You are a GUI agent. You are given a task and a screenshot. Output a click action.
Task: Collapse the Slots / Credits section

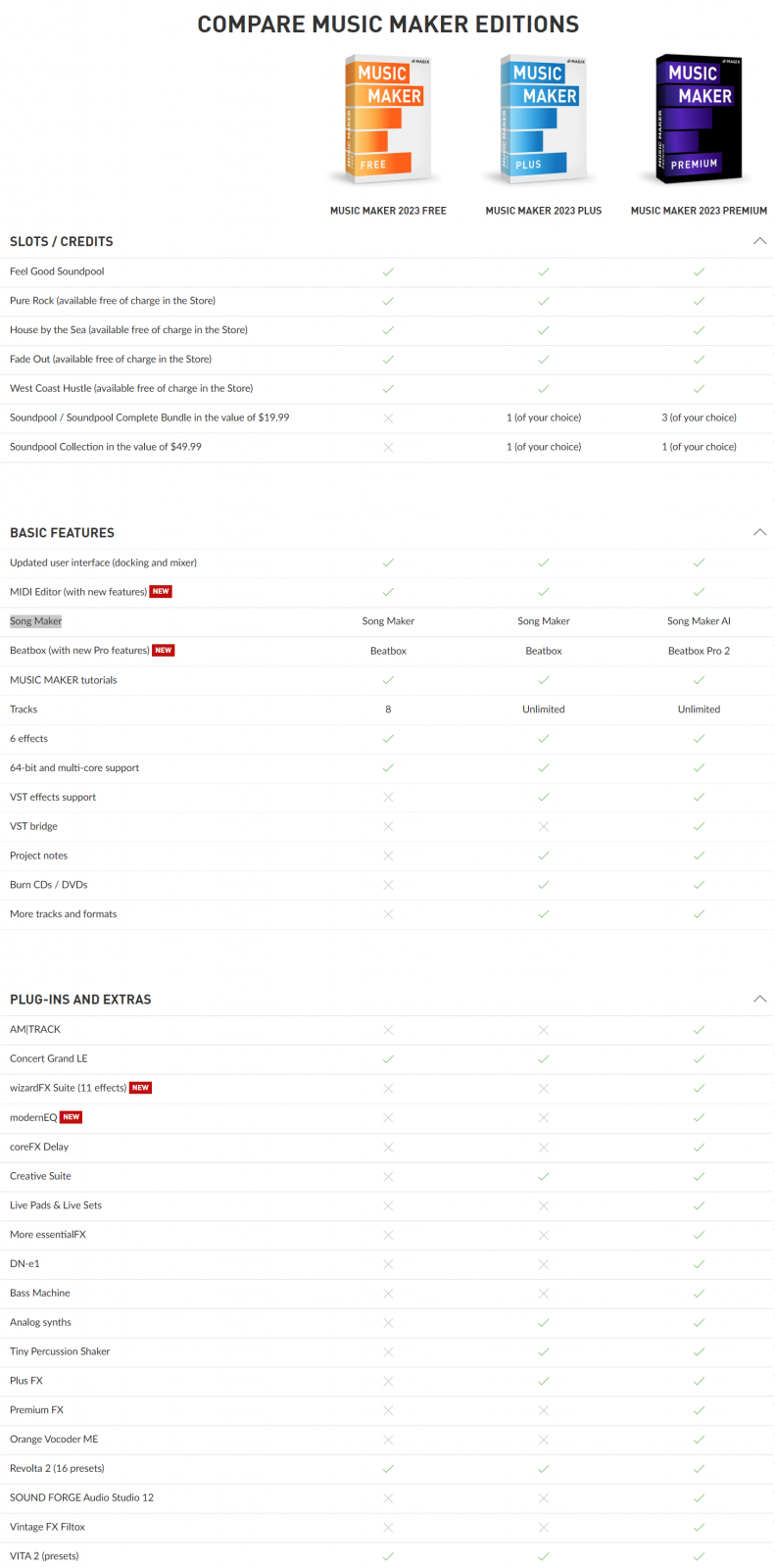tap(759, 241)
